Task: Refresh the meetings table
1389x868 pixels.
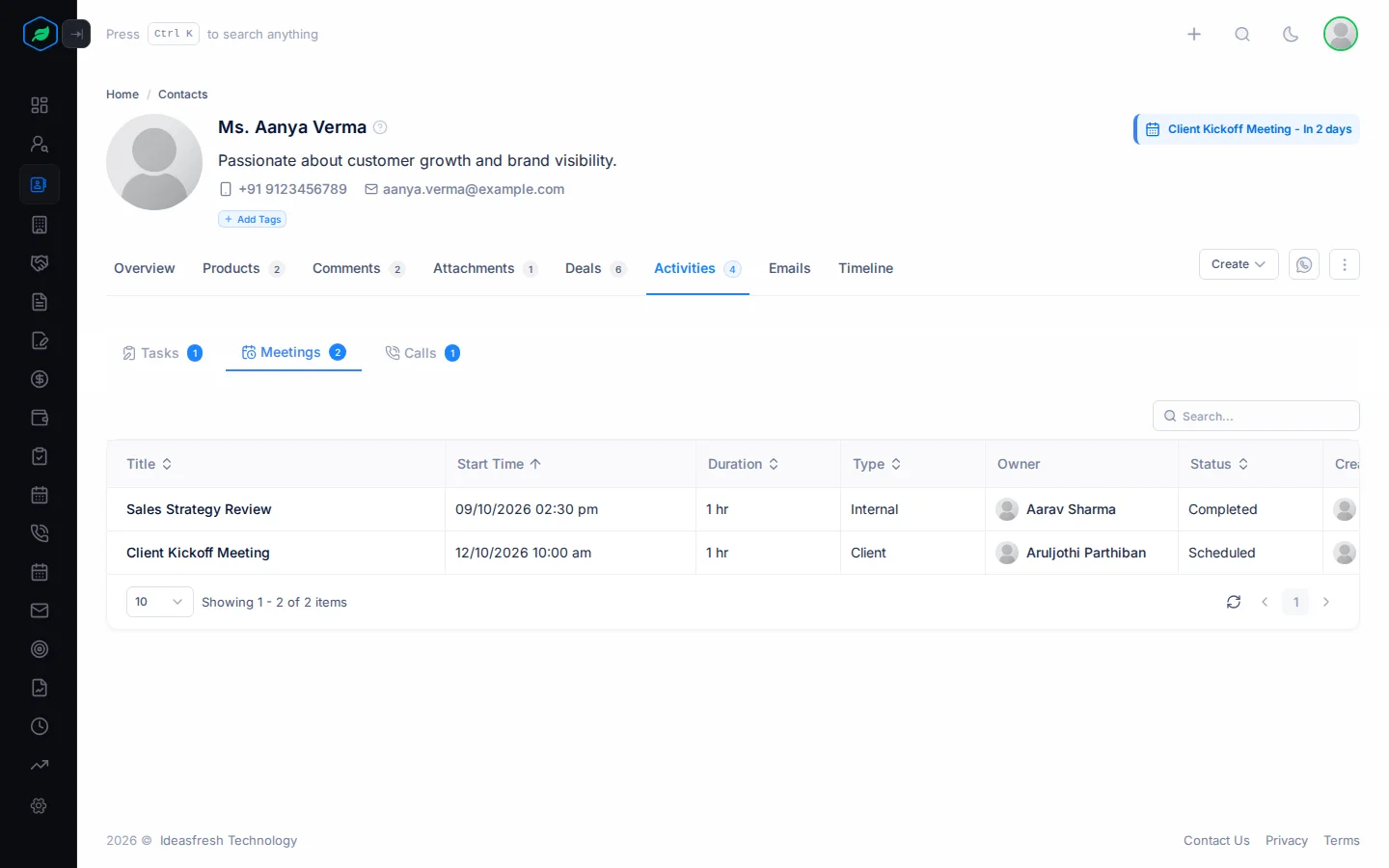Action: click(1234, 602)
